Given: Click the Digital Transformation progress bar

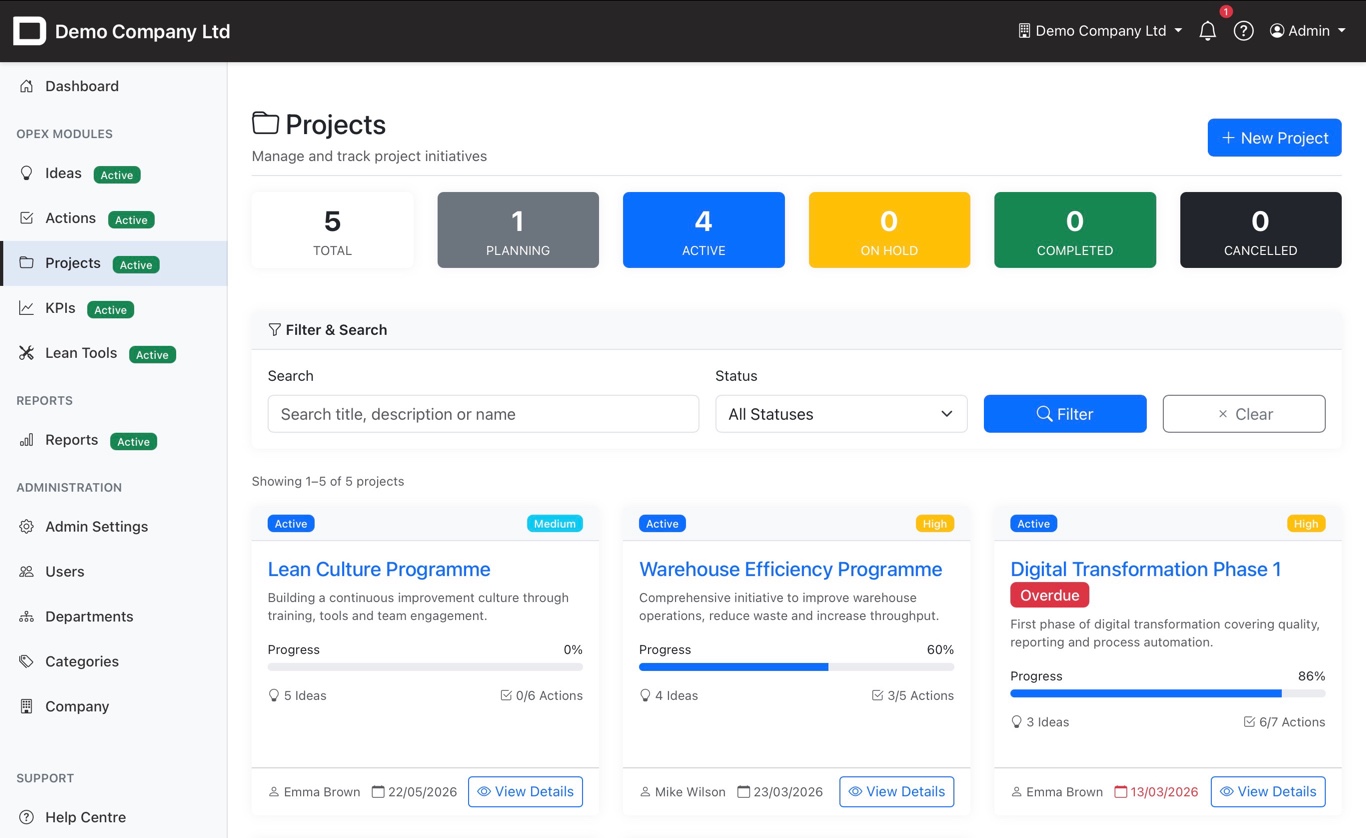Looking at the screenshot, I should 1167,692.
